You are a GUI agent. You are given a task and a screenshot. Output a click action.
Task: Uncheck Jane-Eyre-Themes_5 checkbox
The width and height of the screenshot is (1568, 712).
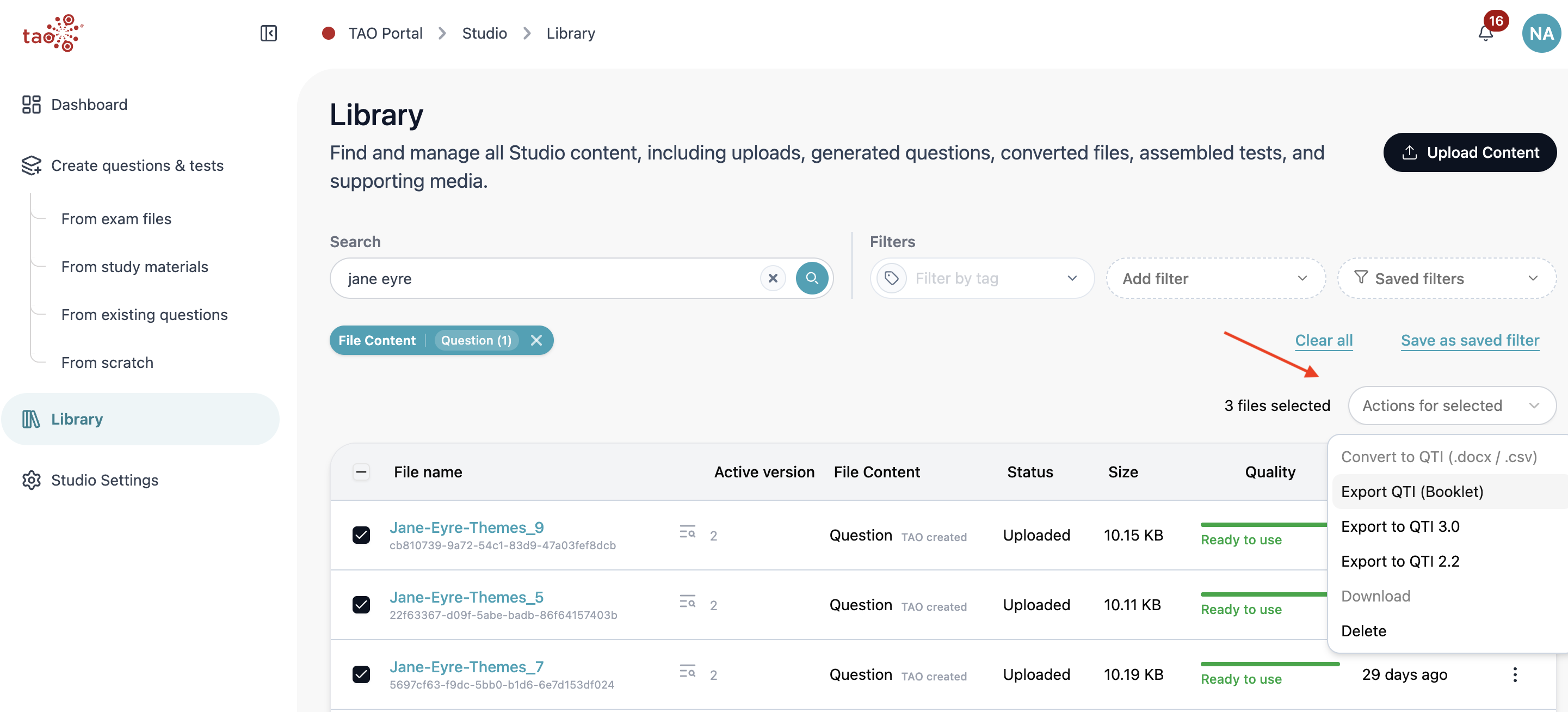pos(361,605)
